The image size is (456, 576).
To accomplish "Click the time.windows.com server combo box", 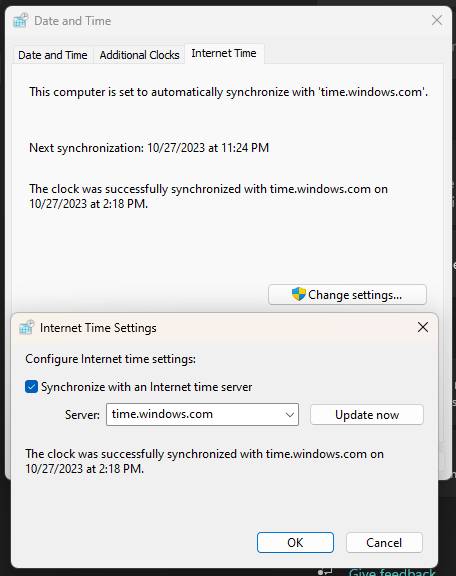I will (202, 415).
